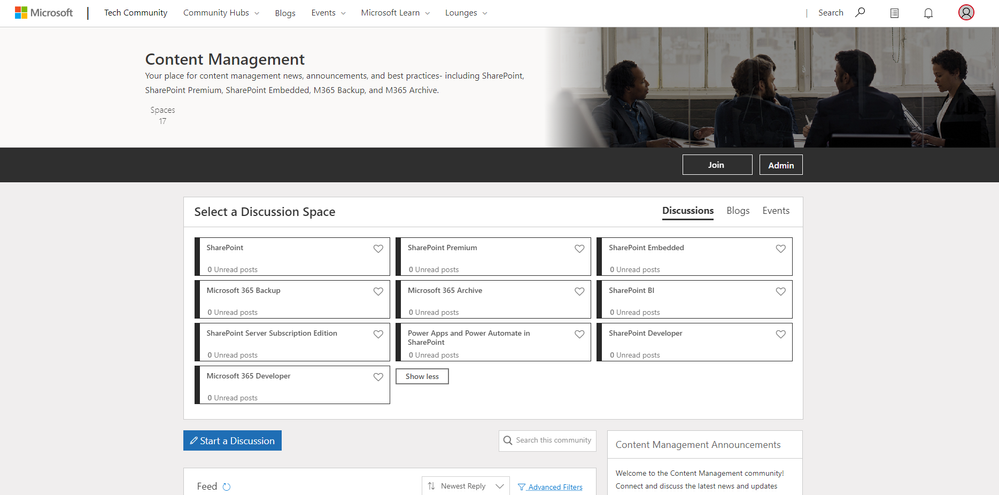Image resolution: width=999 pixels, height=495 pixels.
Task: Open the Microsoft 365 Backup space
Action: 292,299
